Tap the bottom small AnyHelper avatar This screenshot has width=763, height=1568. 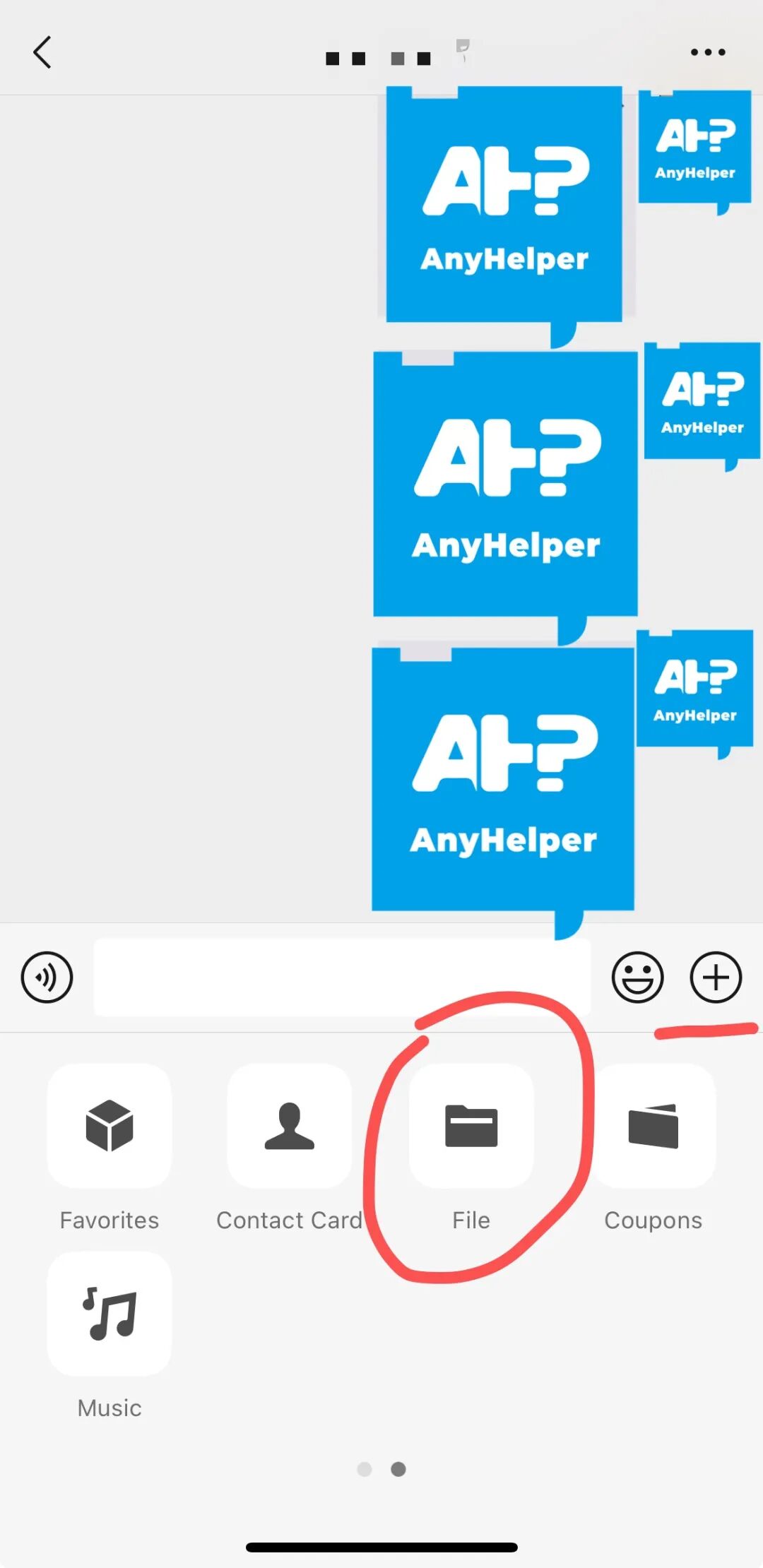(x=695, y=694)
